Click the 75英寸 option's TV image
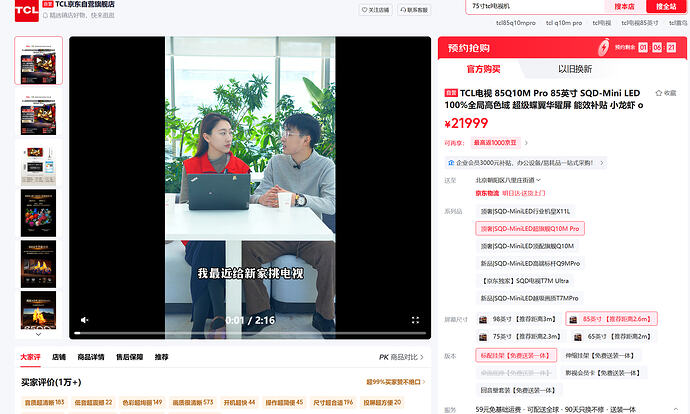 tap(483, 337)
